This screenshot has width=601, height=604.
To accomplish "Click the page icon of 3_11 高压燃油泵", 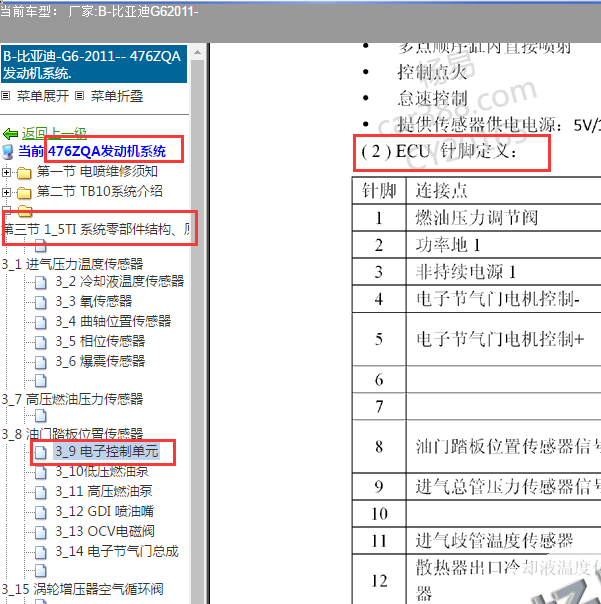I will [x=40, y=492].
